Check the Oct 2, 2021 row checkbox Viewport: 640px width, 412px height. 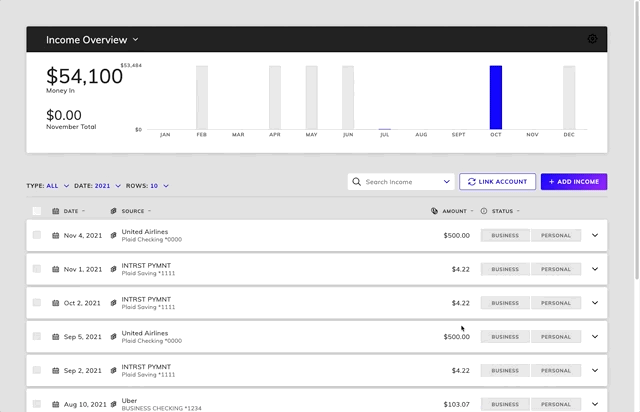(37, 303)
